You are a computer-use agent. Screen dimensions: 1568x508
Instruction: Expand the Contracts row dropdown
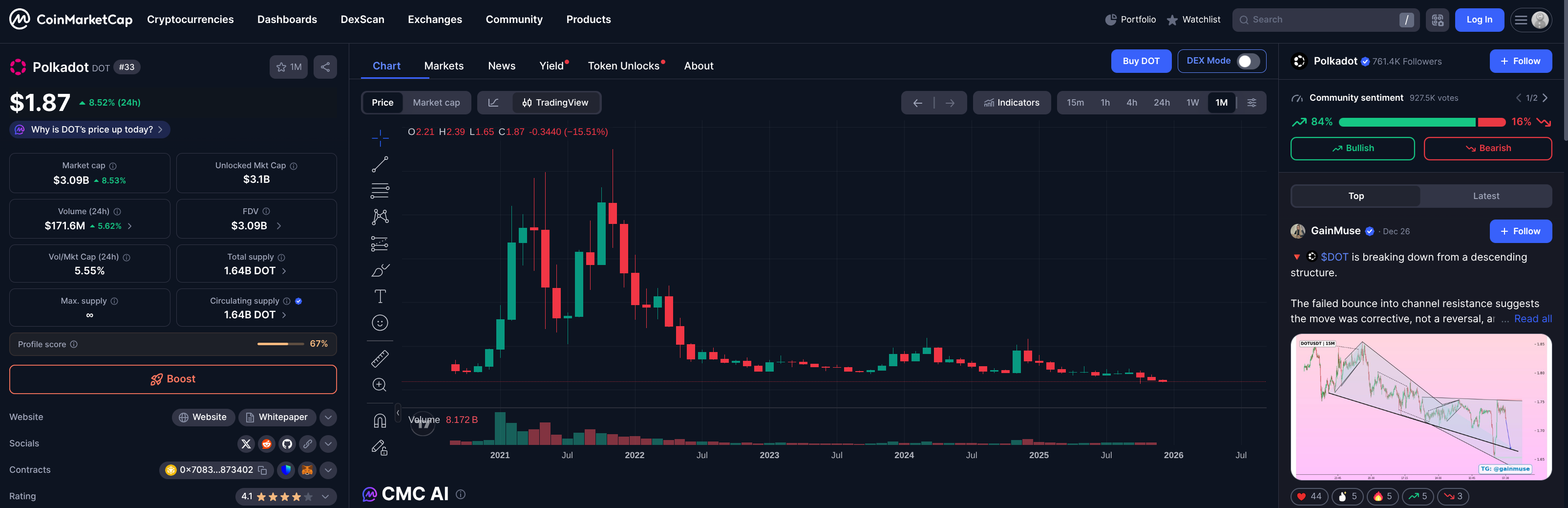coord(328,470)
